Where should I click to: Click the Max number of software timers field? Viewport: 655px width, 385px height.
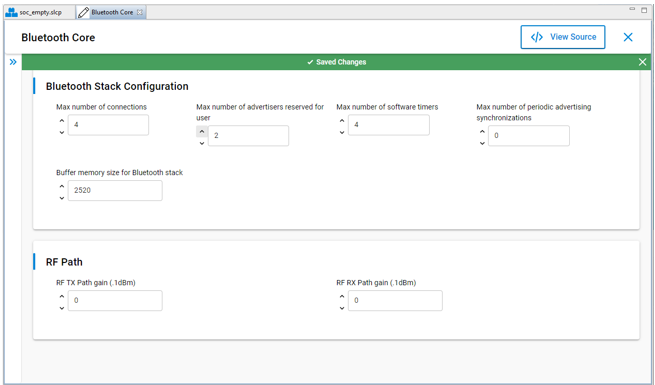(x=388, y=125)
